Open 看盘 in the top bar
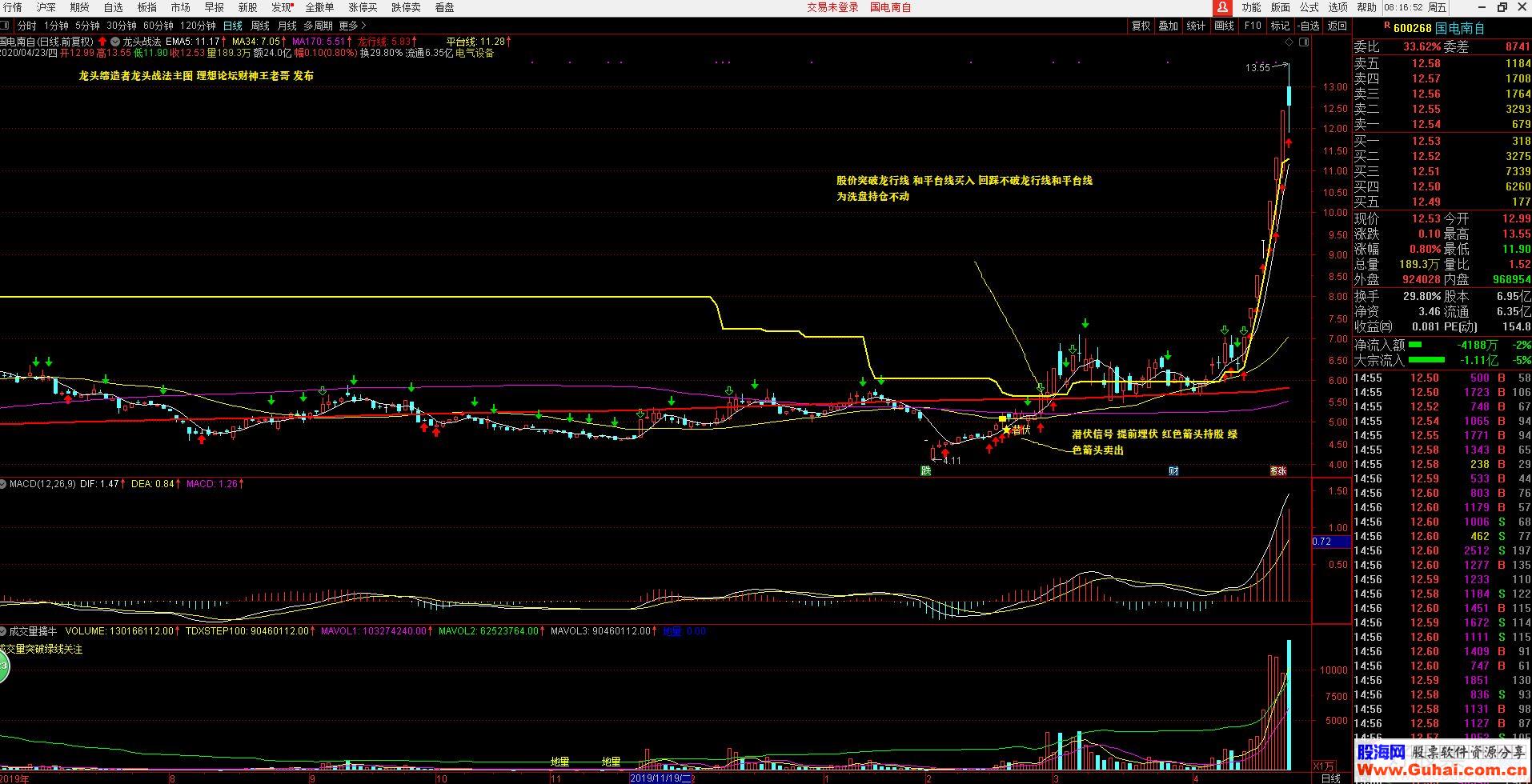 pyautogui.click(x=444, y=7)
